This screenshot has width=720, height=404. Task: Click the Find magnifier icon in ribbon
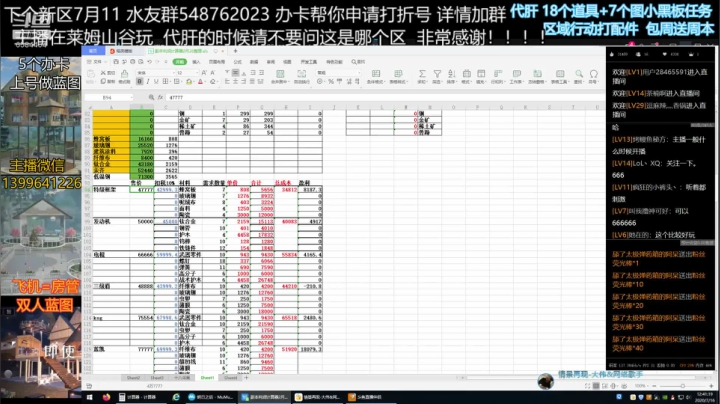[x=579, y=74]
